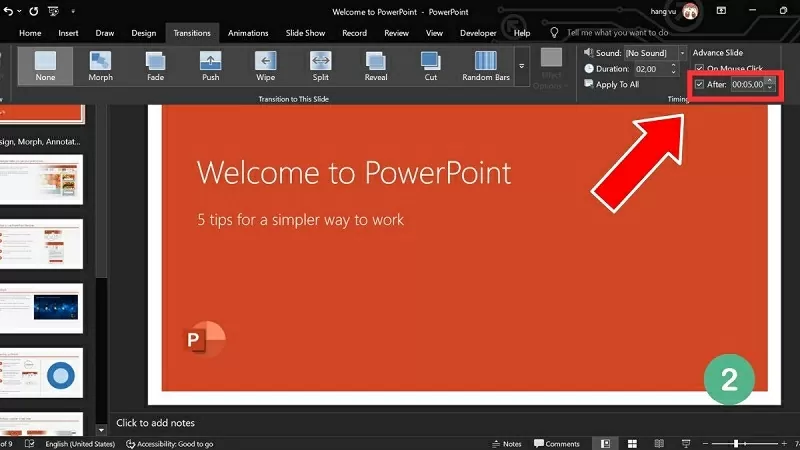Open Comments from the status bar

557,443
